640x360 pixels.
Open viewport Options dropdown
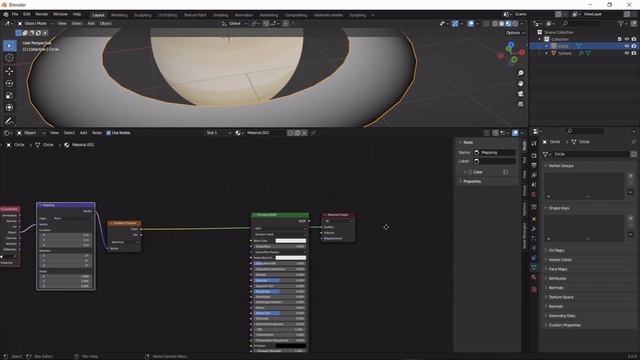pyautogui.click(x=515, y=33)
